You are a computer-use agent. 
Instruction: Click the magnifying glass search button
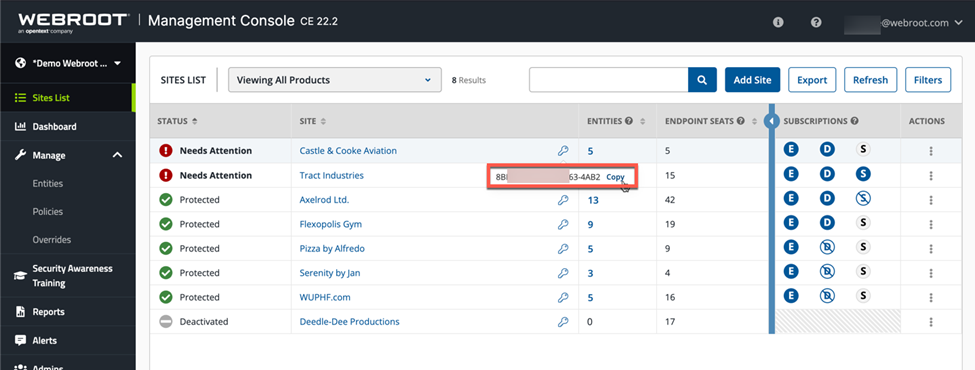click(703, 80)
